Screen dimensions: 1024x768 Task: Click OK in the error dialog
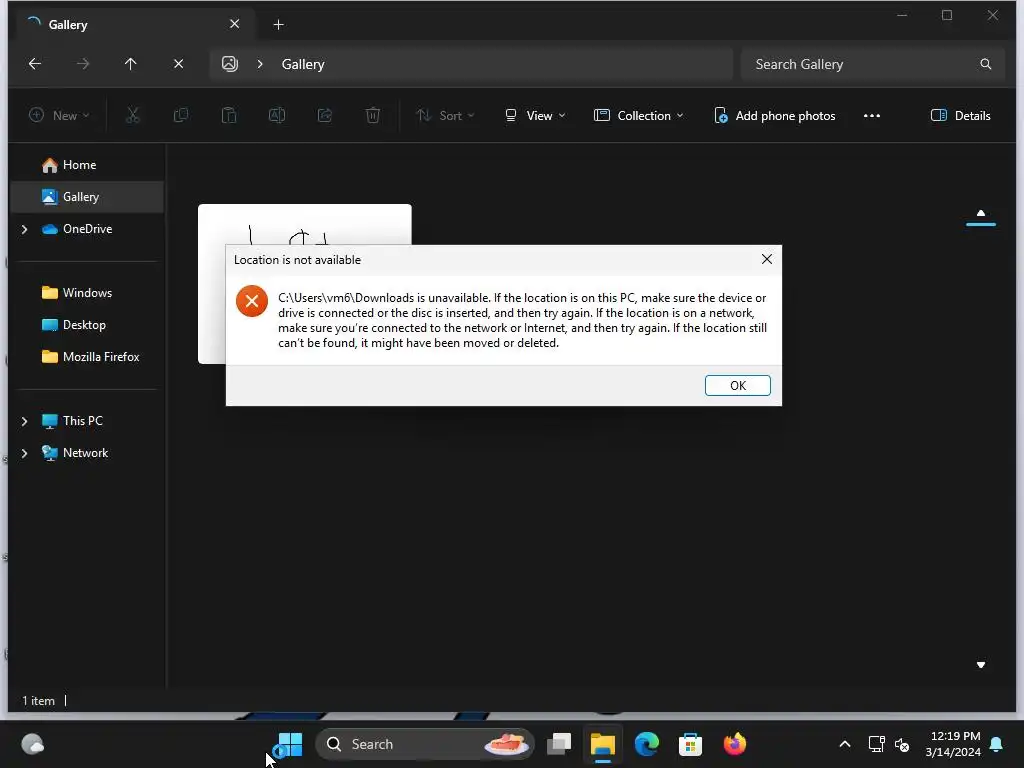coord(737,385)
